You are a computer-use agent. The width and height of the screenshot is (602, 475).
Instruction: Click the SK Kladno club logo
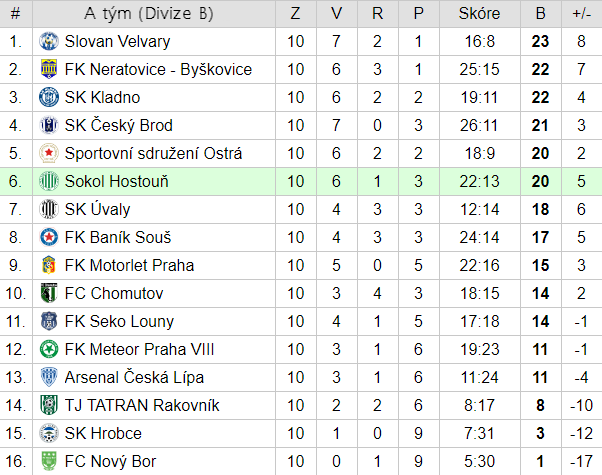(49, 98)
